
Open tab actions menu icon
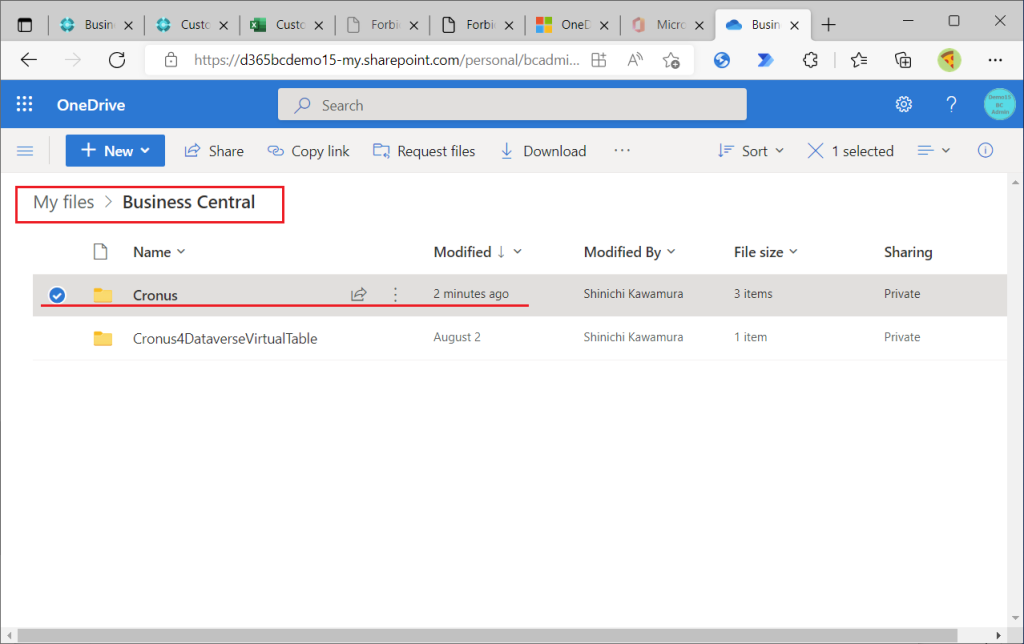click(25, 25)
